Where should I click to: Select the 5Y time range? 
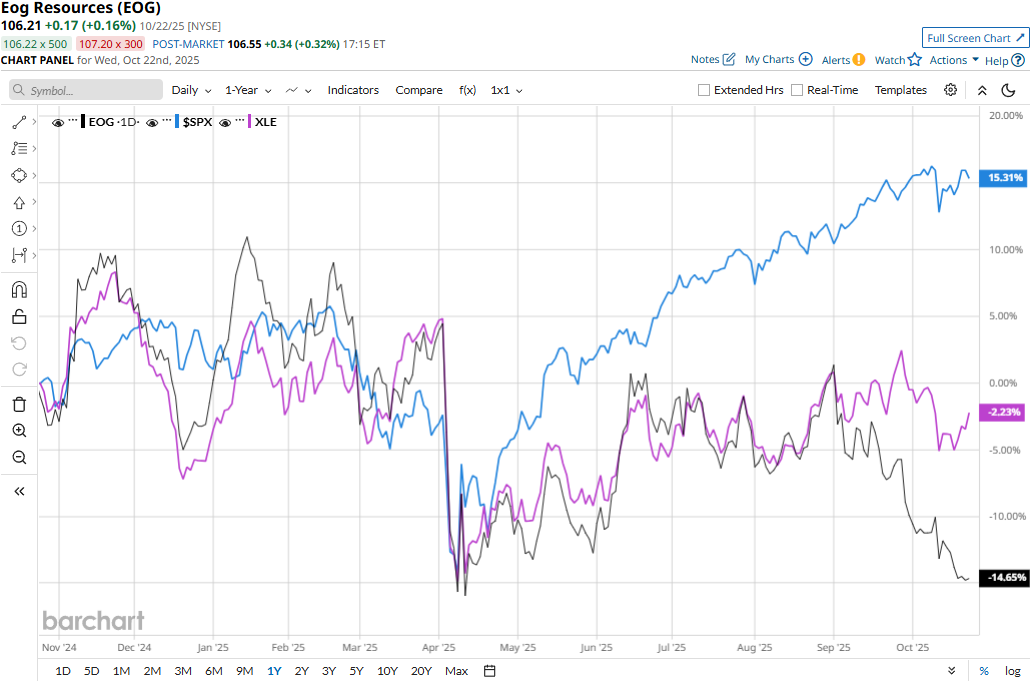pos(356,671)
